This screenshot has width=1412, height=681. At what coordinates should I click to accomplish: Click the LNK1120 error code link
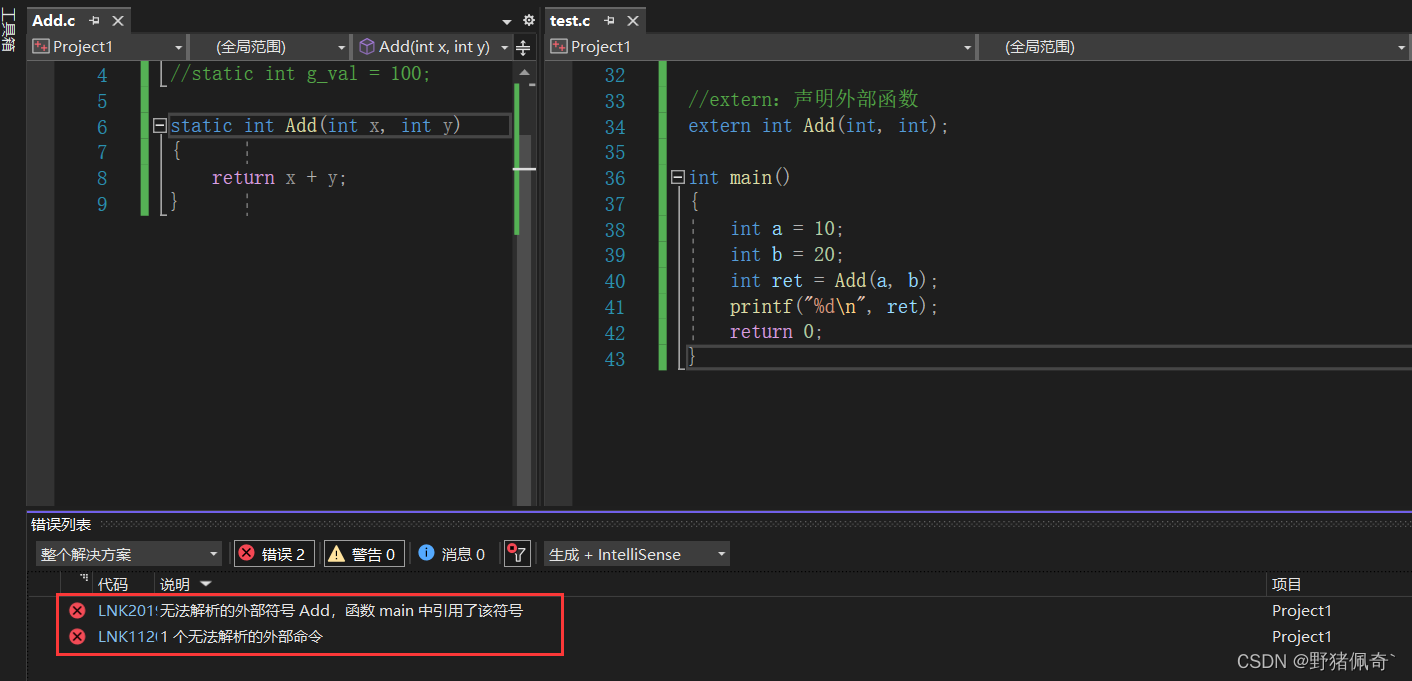pyautogui.click(x=126, y=637)
